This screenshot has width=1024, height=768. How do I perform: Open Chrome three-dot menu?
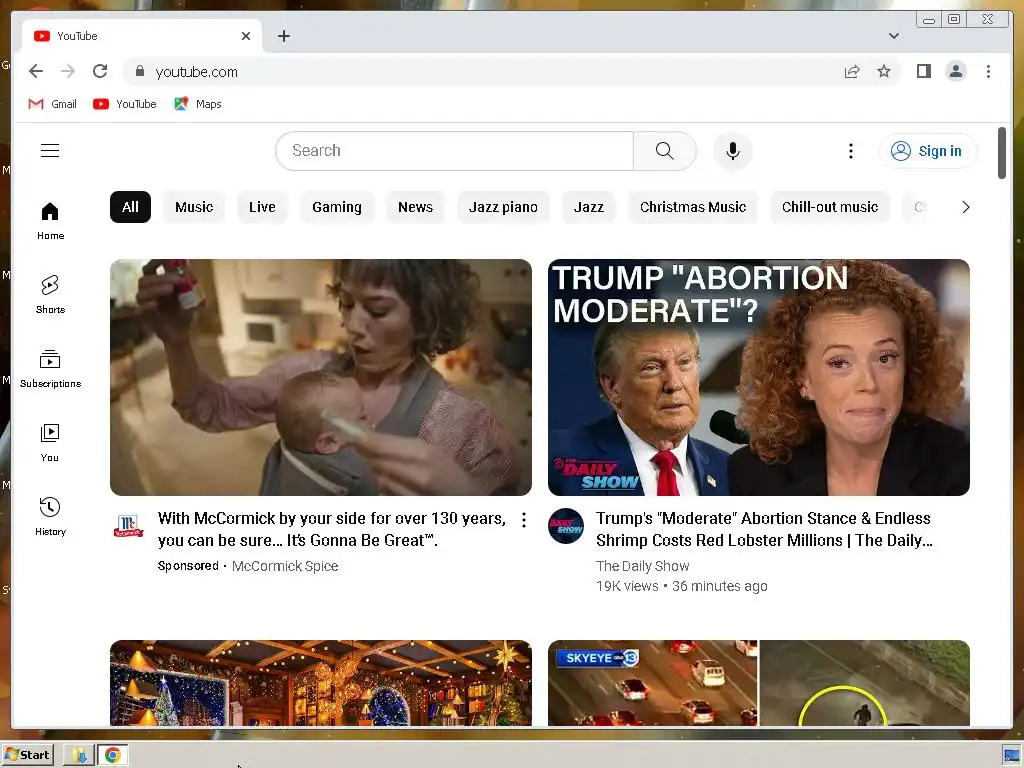click(x=988, y=71)
